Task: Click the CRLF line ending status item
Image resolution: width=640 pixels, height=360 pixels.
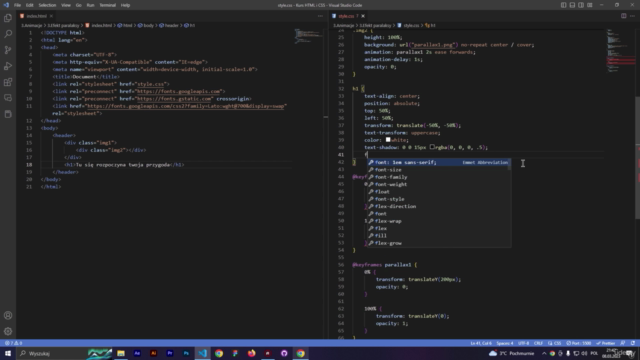Action: click(538, 343)
